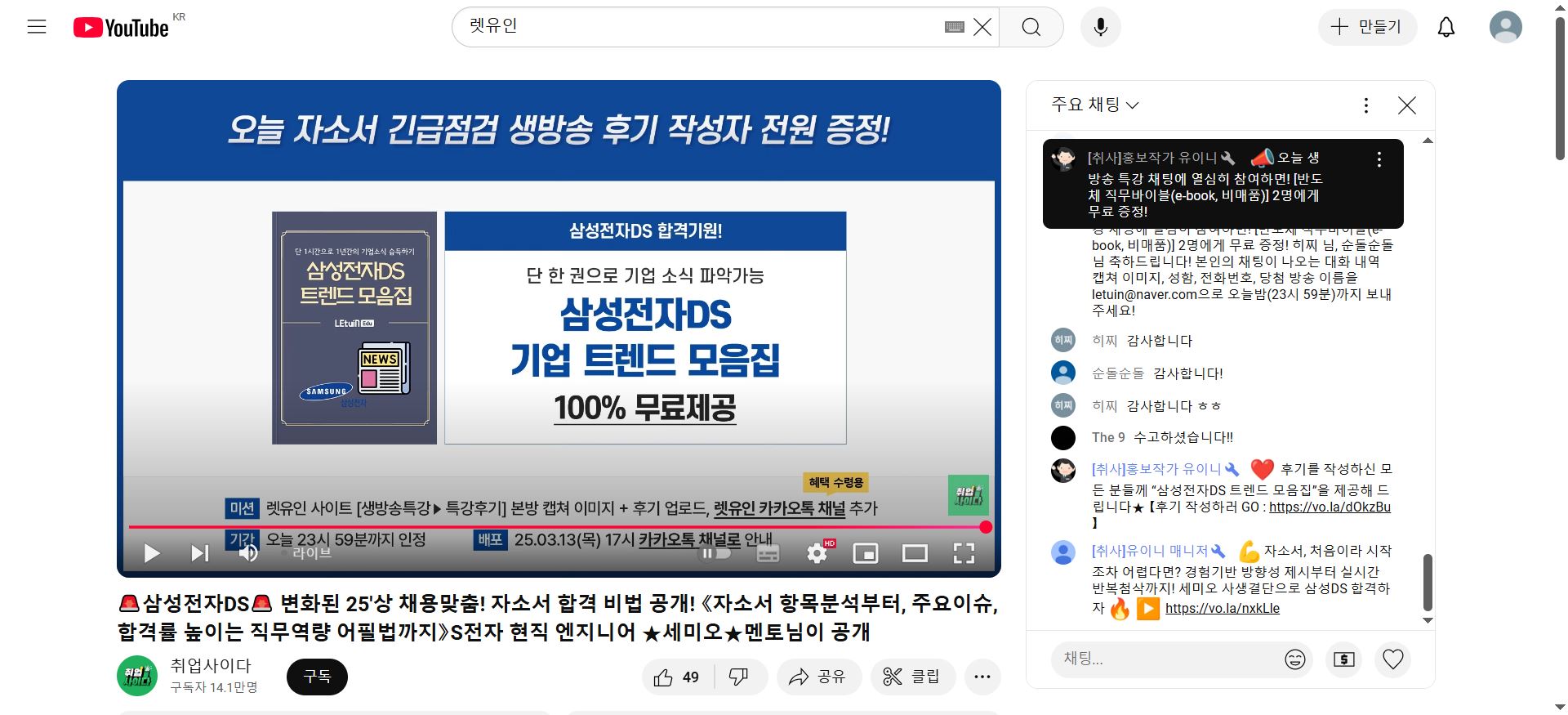This screenshot has height=715, width=1568.
Task: Open video quality settings gear
Action: pos(817,553)
